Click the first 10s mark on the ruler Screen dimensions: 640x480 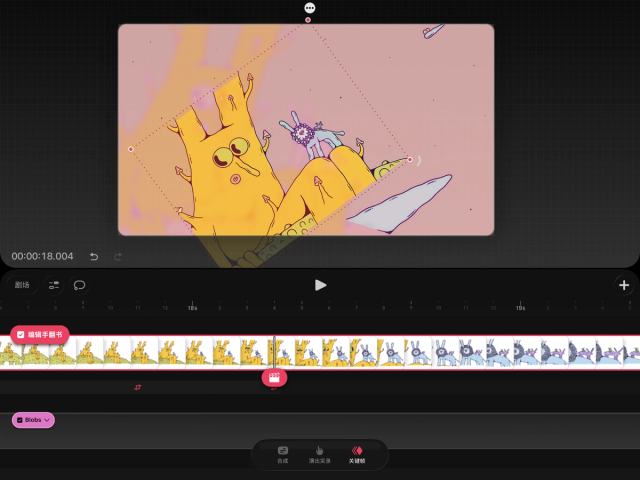[x=192, y=306]
